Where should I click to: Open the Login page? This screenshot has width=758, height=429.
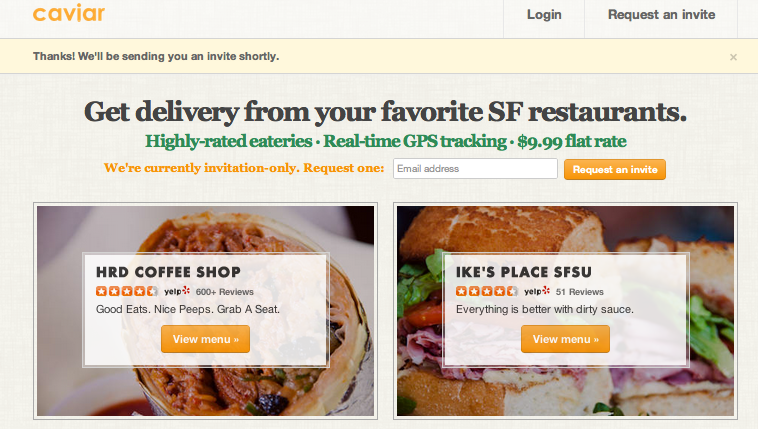(x=544, y=15)
